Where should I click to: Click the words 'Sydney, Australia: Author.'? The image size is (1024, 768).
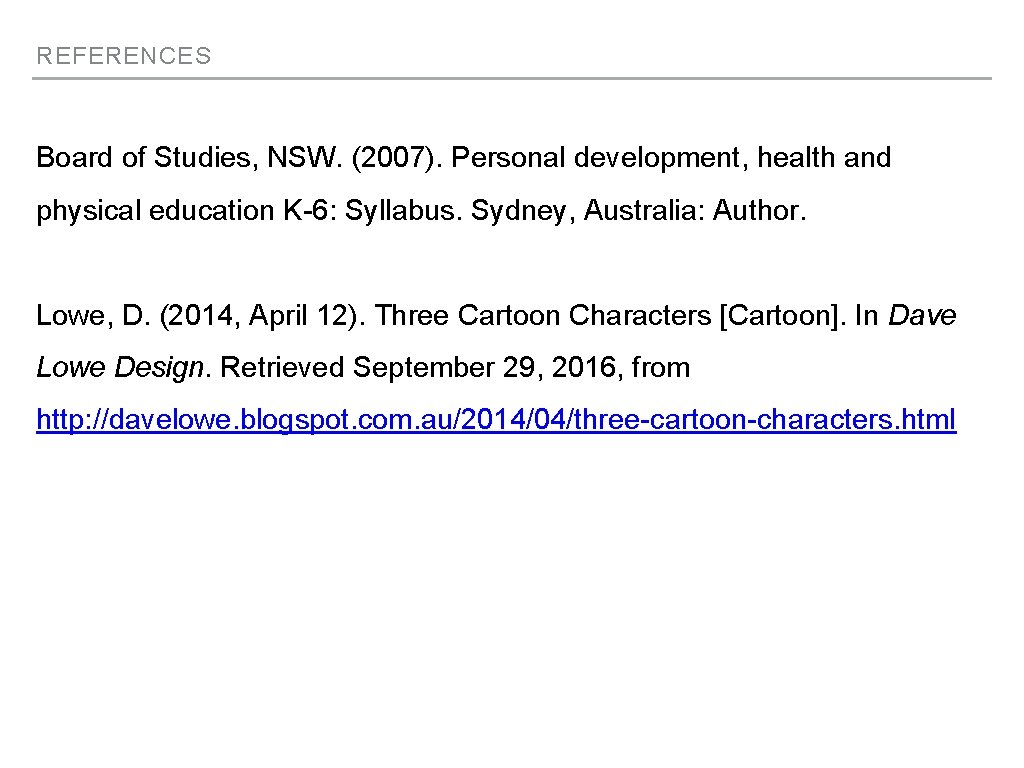(638, 211)
